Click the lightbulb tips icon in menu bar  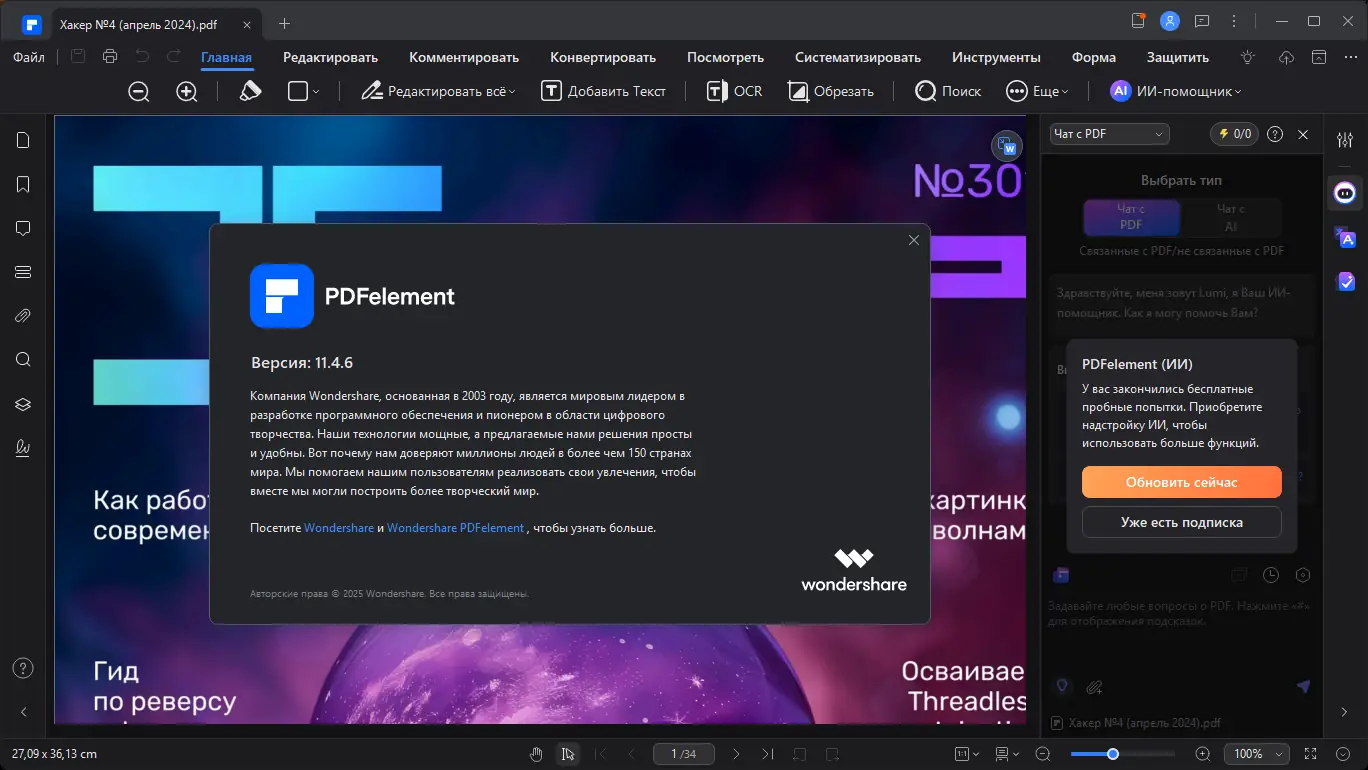[1248, 57]
